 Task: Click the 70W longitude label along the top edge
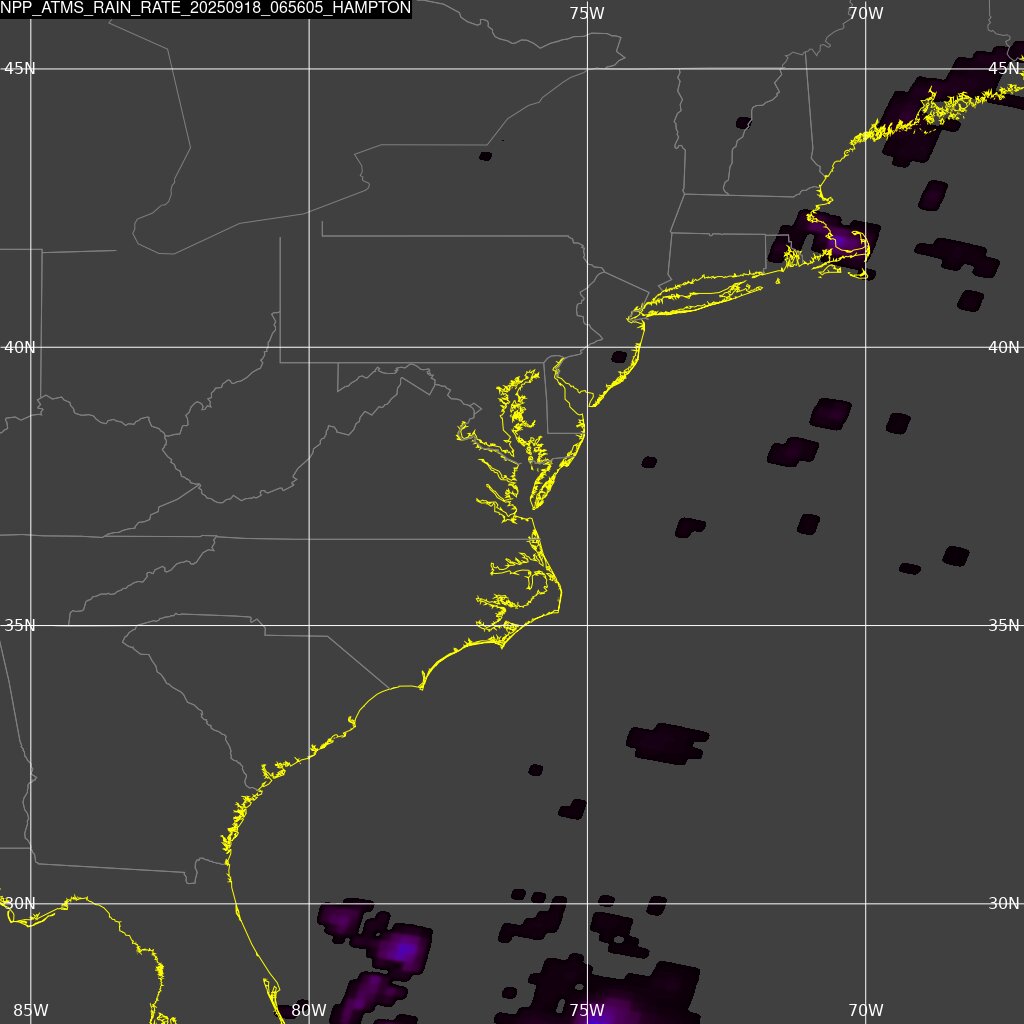pos(866,13)
